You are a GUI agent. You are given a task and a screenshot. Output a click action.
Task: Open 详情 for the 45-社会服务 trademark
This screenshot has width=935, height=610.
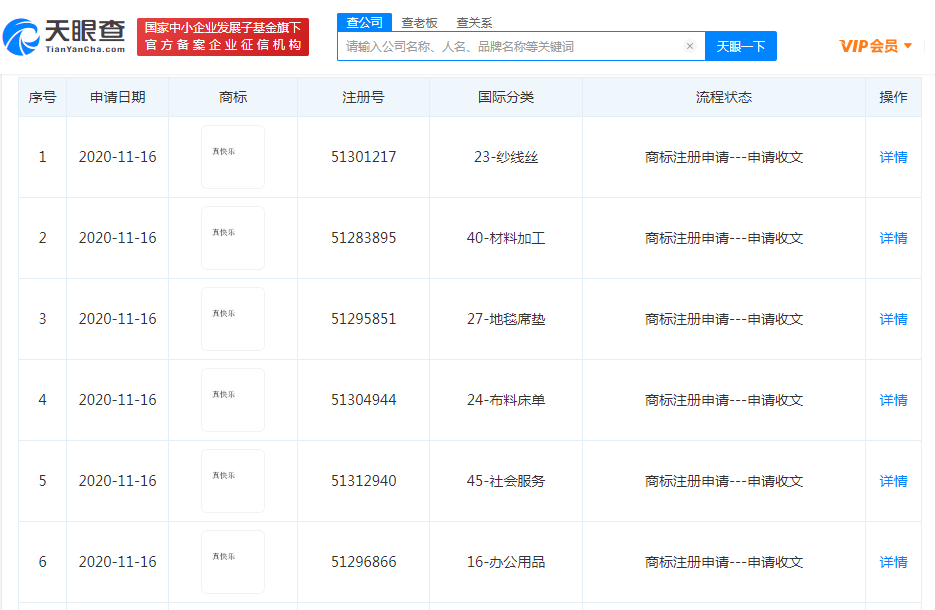893,481
